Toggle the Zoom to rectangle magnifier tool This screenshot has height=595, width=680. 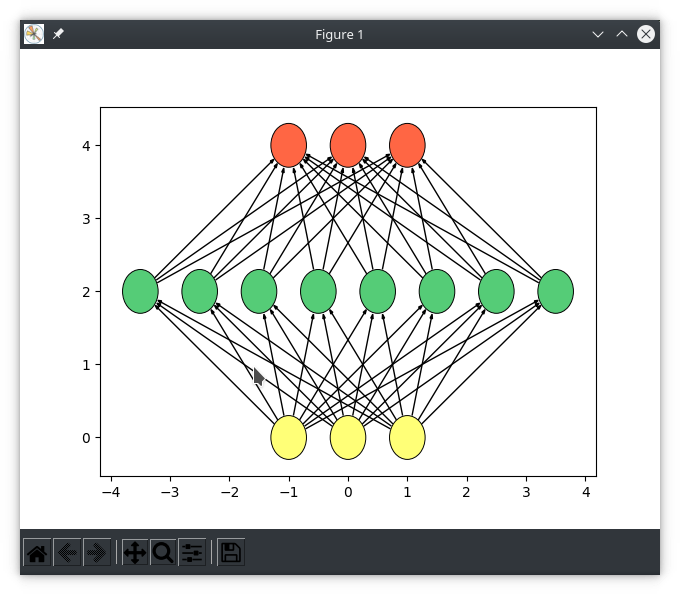tap(163, 552)
